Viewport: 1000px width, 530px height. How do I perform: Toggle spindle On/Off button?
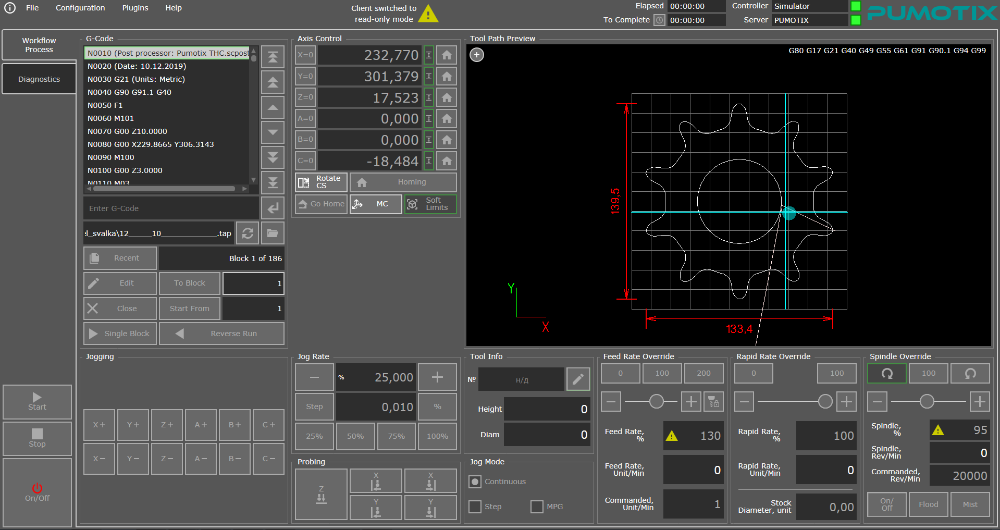point(886,504)
